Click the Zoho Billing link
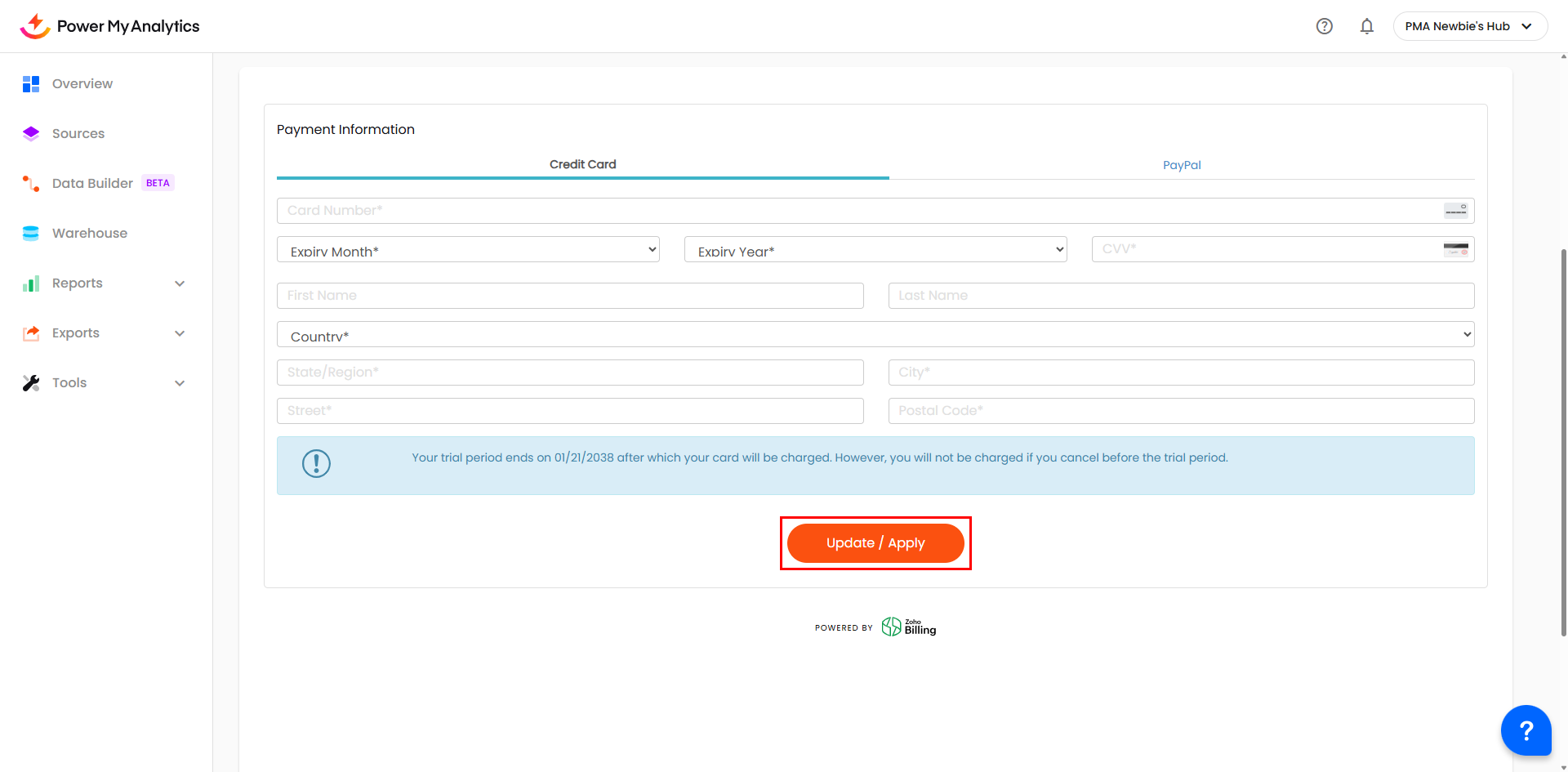Viewport: 1568px width, 772px height. (909, 627)
